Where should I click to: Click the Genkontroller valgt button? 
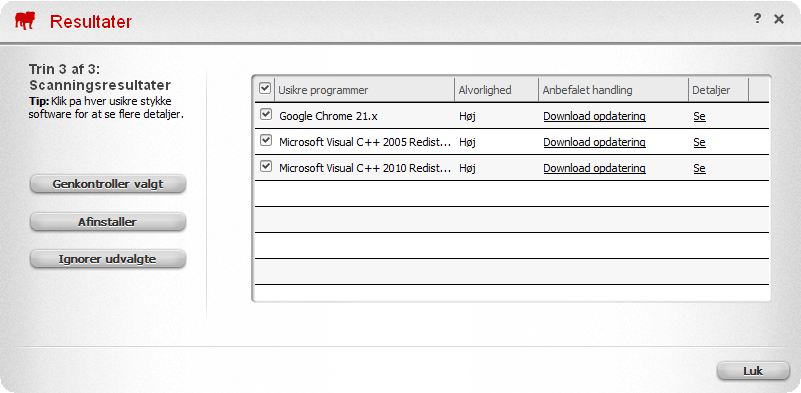108,184
